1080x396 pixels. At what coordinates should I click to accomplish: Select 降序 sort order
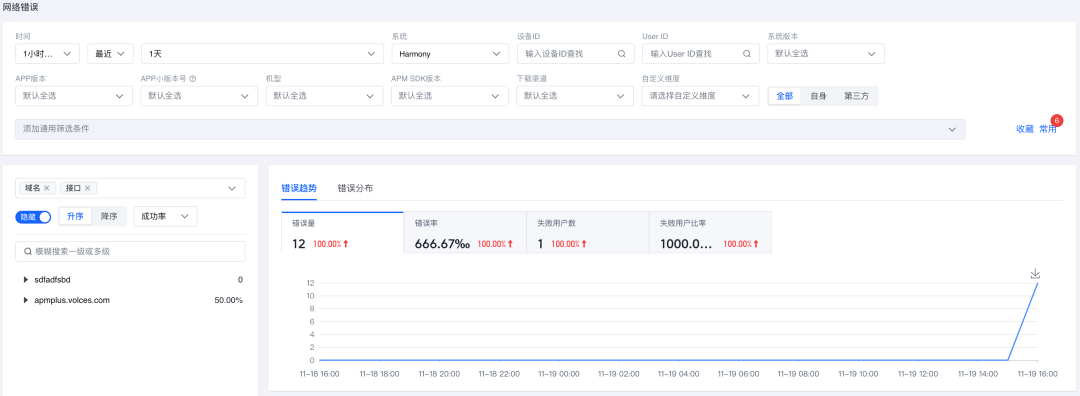point(109,216)
